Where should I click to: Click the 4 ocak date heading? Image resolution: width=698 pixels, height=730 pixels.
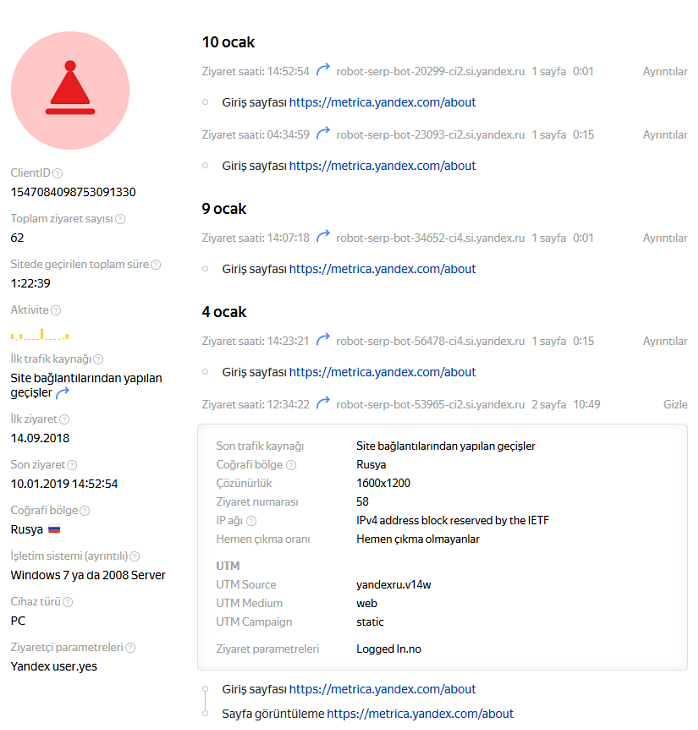[x=224, y=312]
